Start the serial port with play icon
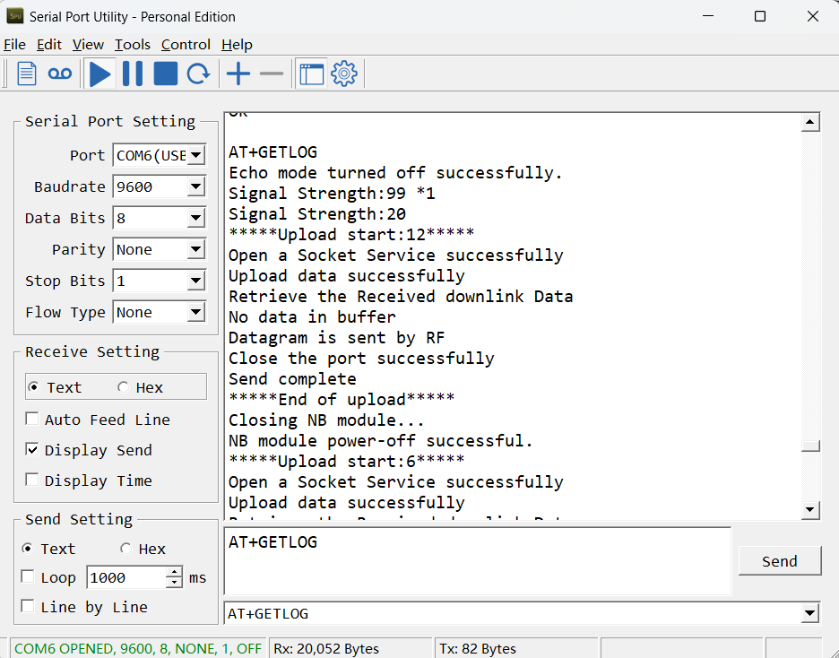839x658 pixels. 100,73
